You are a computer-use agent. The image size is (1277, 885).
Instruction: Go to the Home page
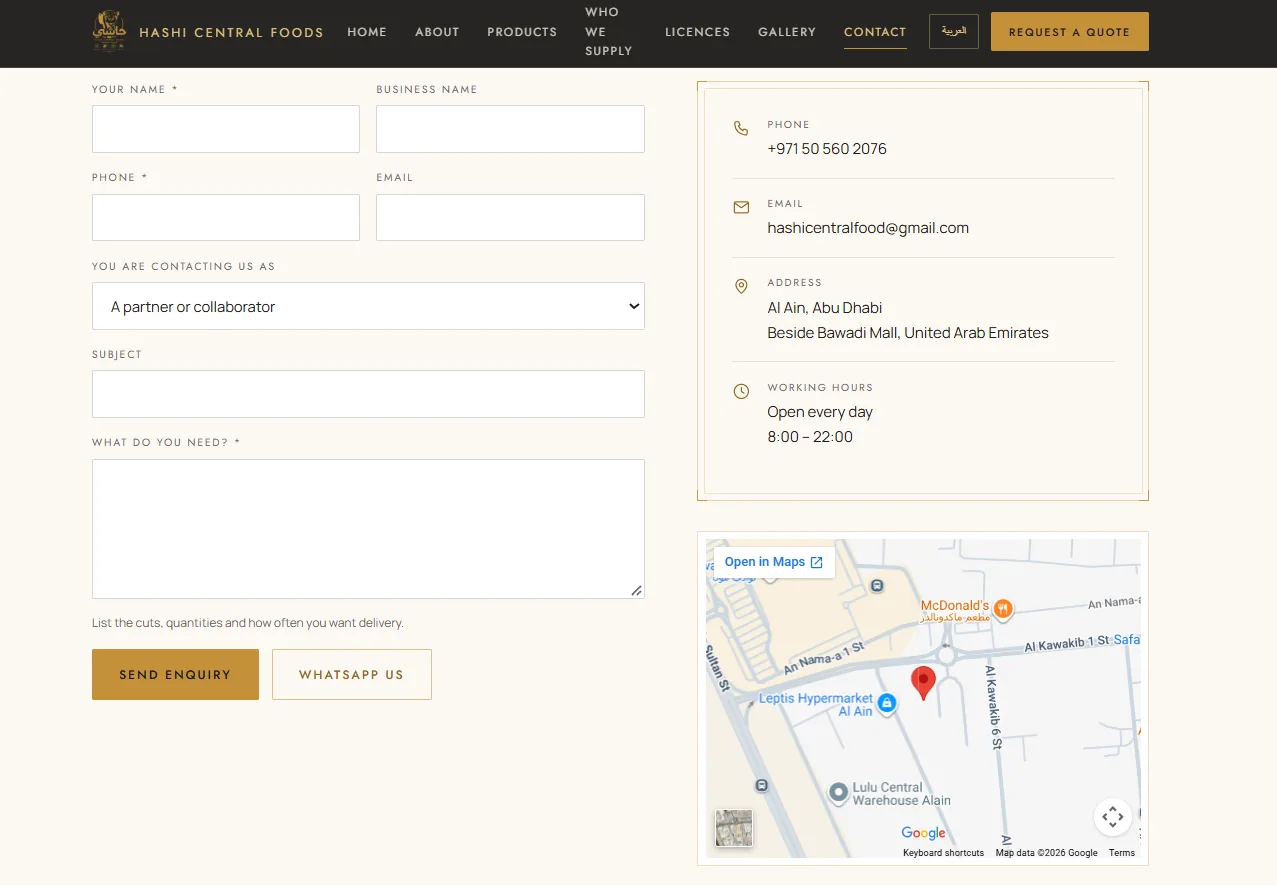click(x=367, y=32)
